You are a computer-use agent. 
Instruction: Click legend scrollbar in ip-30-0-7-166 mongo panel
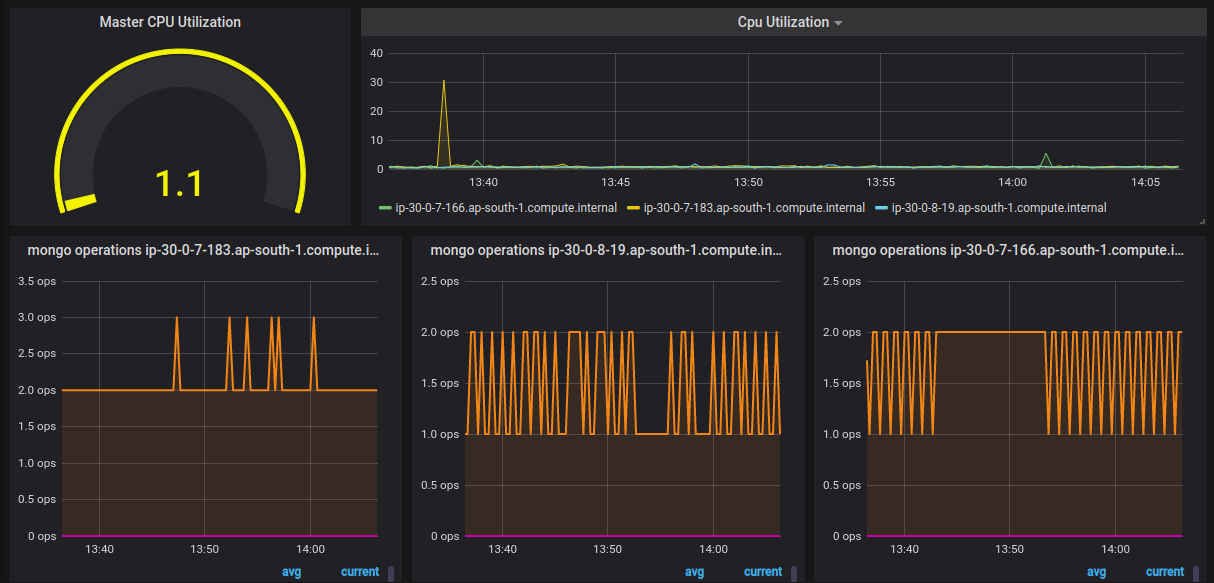coord(1195,573)
